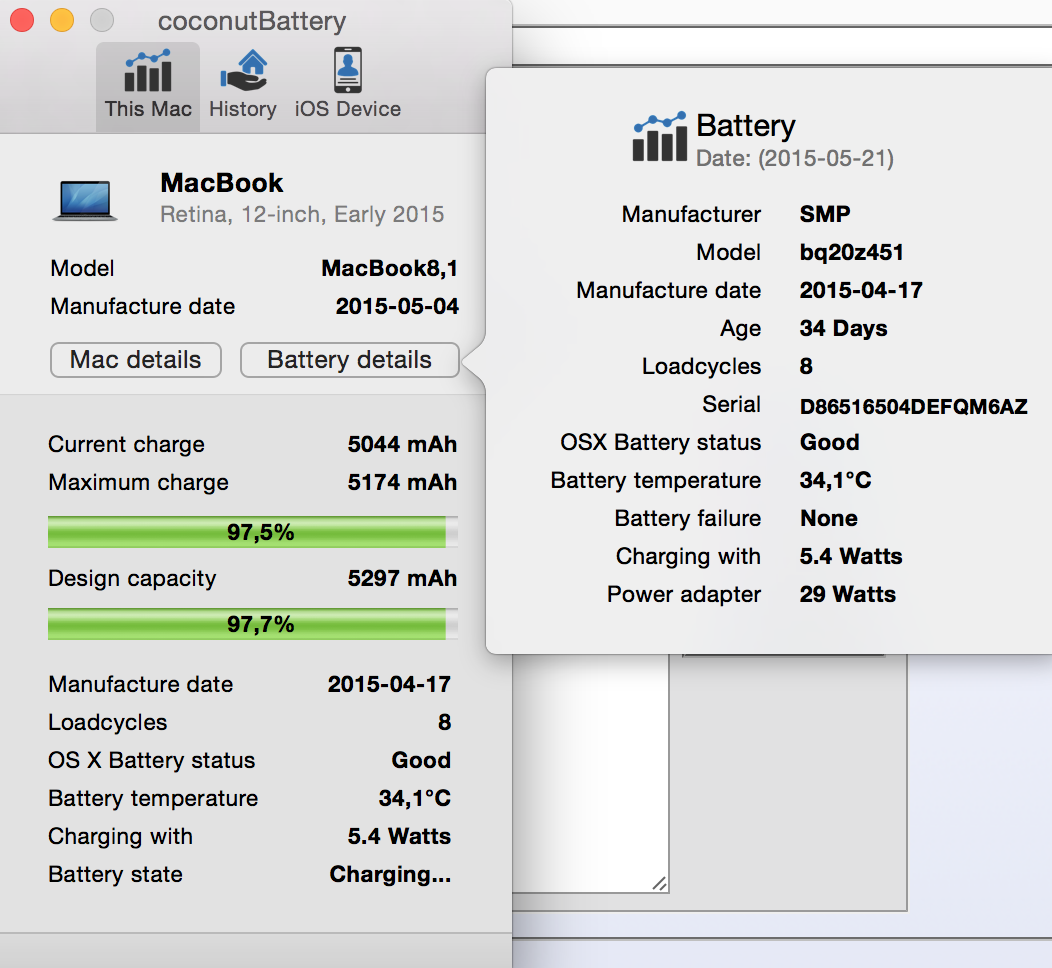Switch to iOS Device phone icon
Image resolution: width=1052 pixels, height=968 pixels.
click(348, 70)
